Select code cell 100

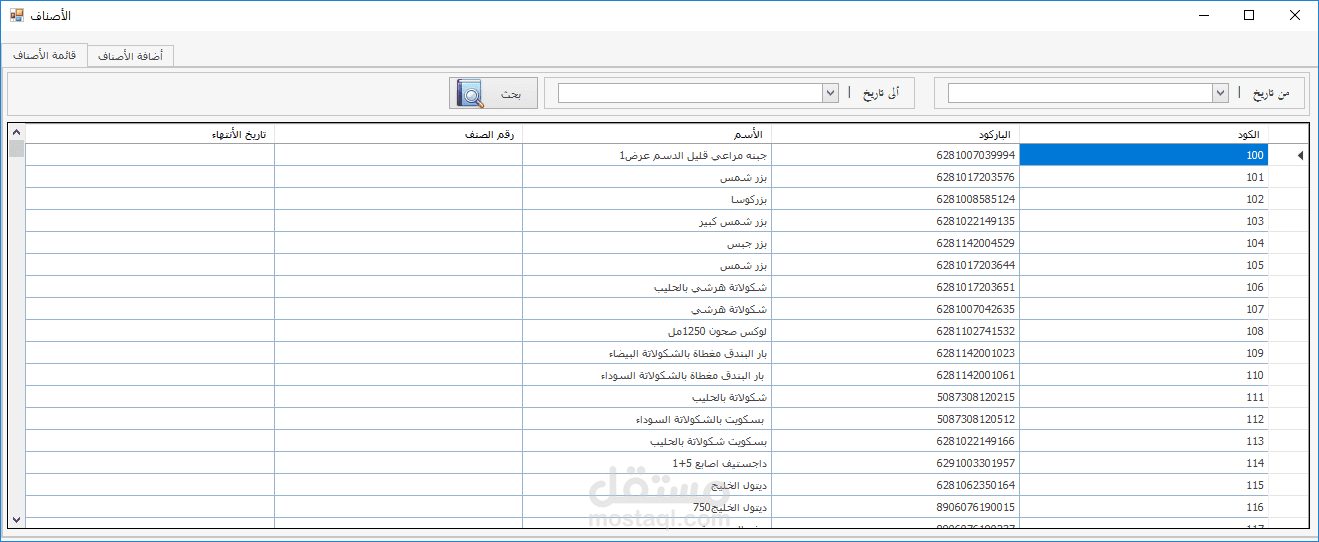(1144, 155)
